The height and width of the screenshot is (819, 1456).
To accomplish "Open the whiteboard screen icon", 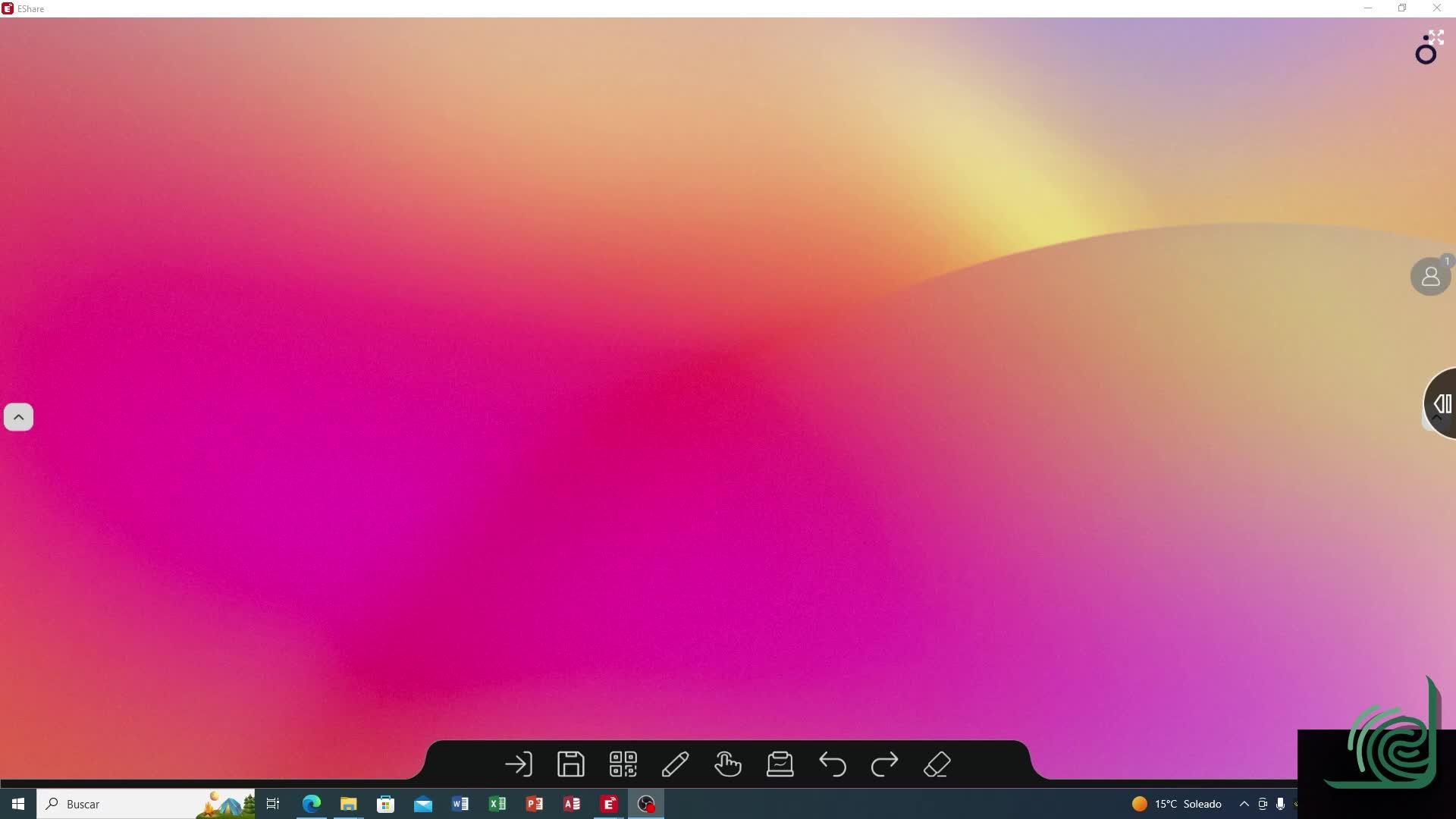I will 780,764.
